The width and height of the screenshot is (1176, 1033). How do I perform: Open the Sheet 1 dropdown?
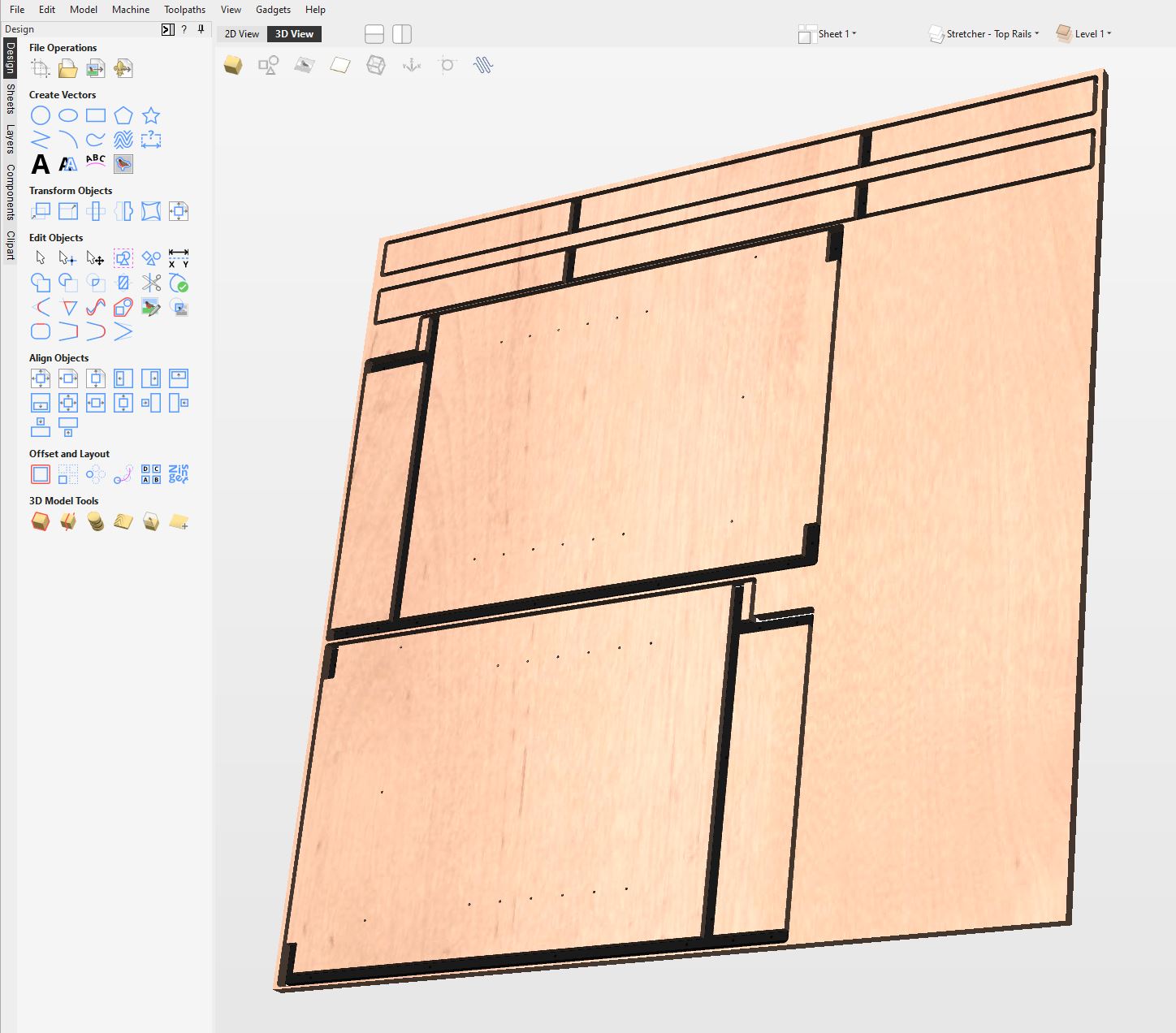[828, 34]
